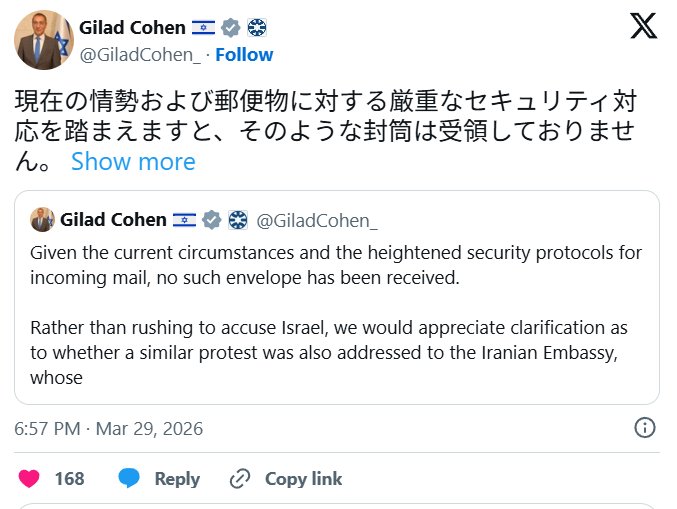677x509 pixels.
Task: Click Gilad Cohen's profile avatar
Action: (x=45, y=40)
